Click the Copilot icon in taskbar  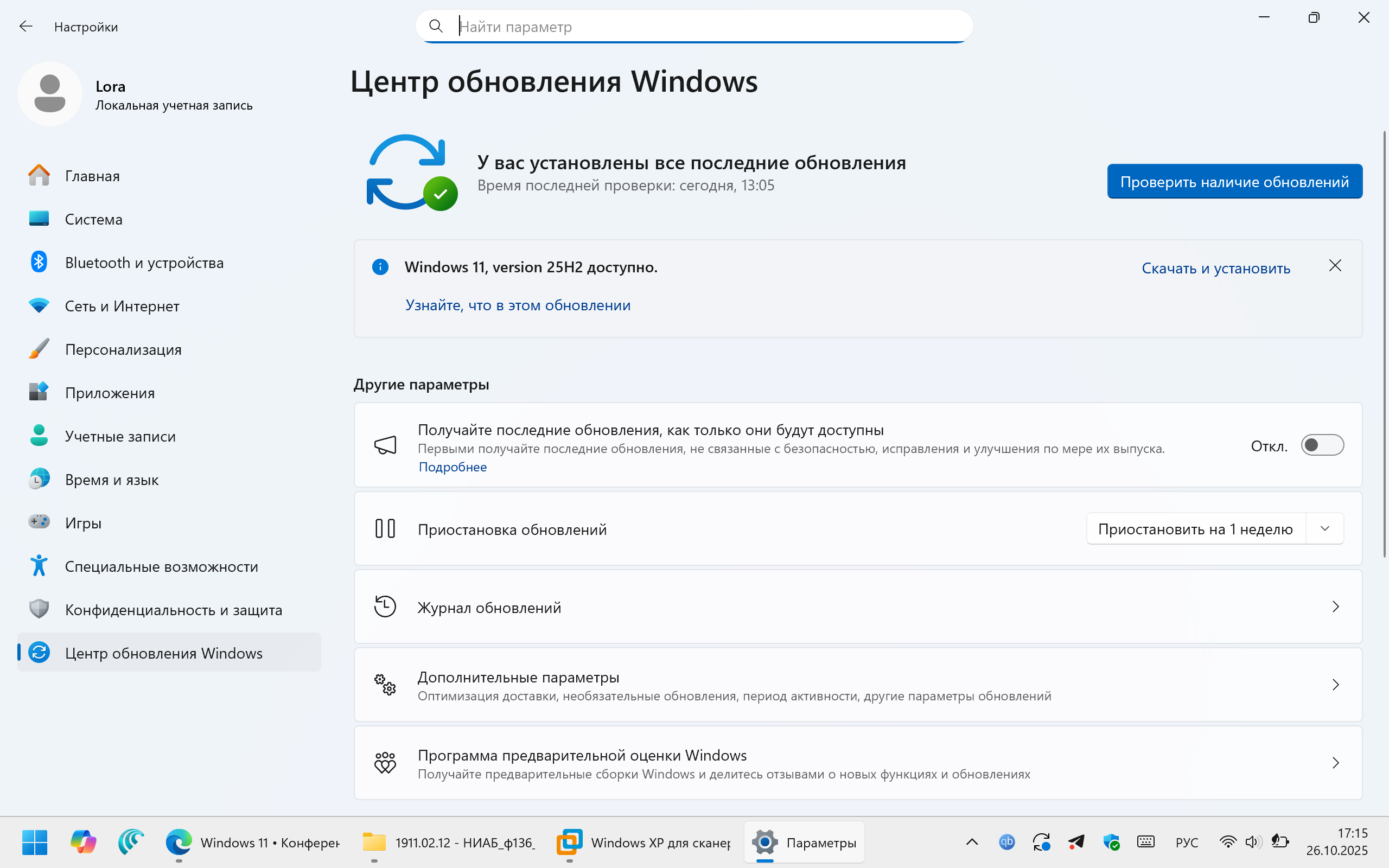[83, 842]
